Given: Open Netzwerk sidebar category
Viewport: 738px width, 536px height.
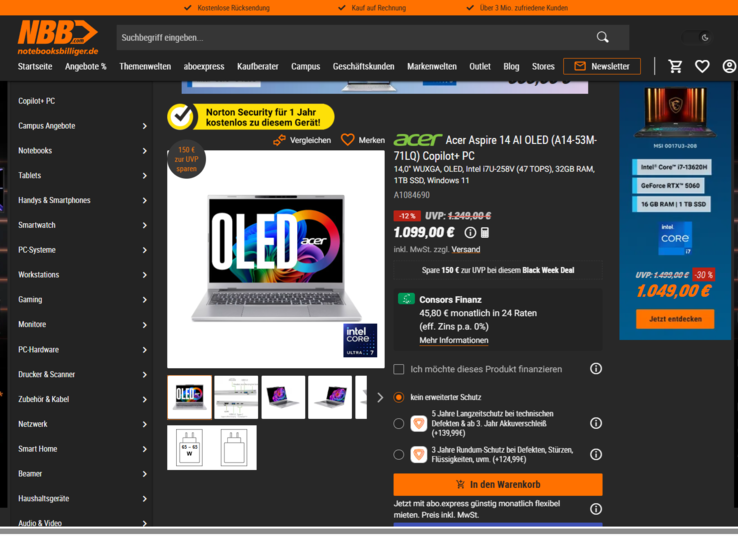Looking at the screenshot, I should 32,424.
